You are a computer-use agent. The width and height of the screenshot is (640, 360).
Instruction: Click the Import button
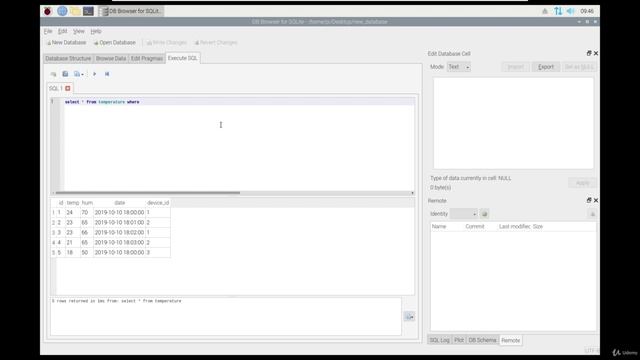515,67
